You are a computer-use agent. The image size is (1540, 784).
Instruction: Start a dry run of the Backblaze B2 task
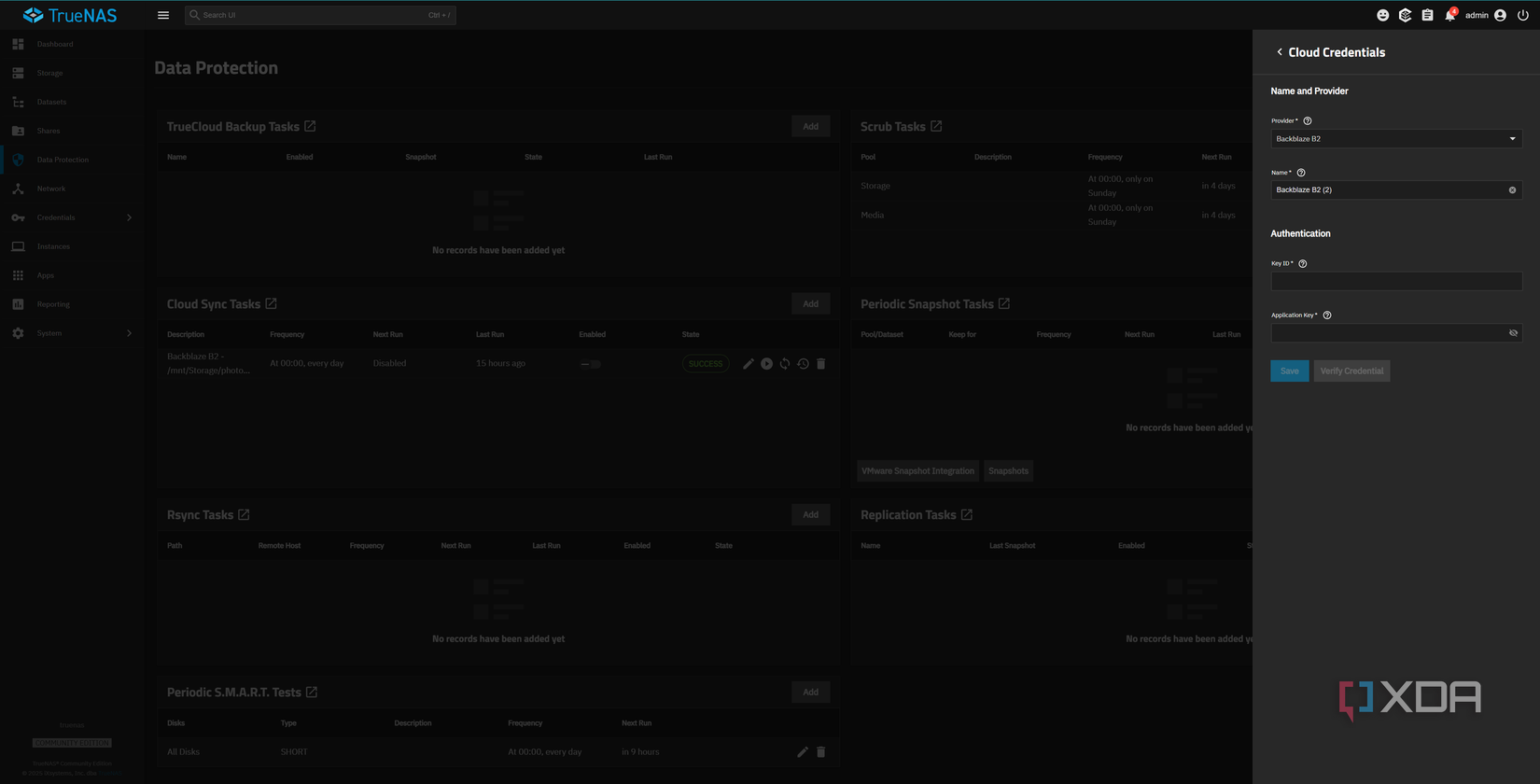(785, 364)
